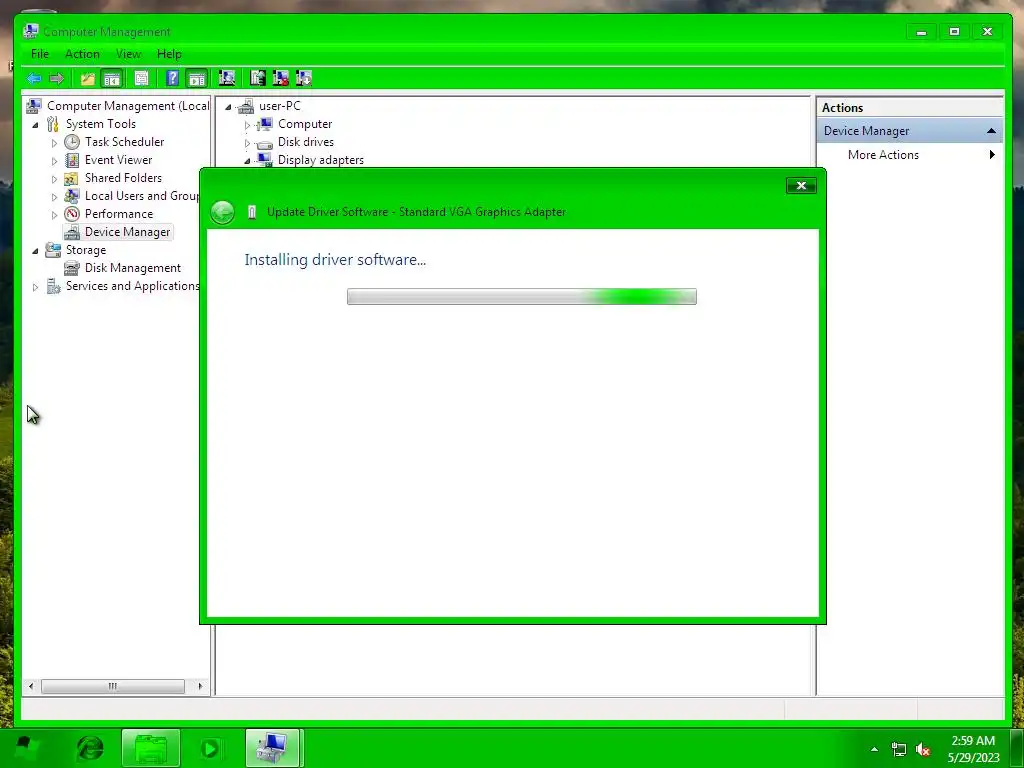
Task: Click Uninstall device toolbar icon
Action: [x=281, y=79]
